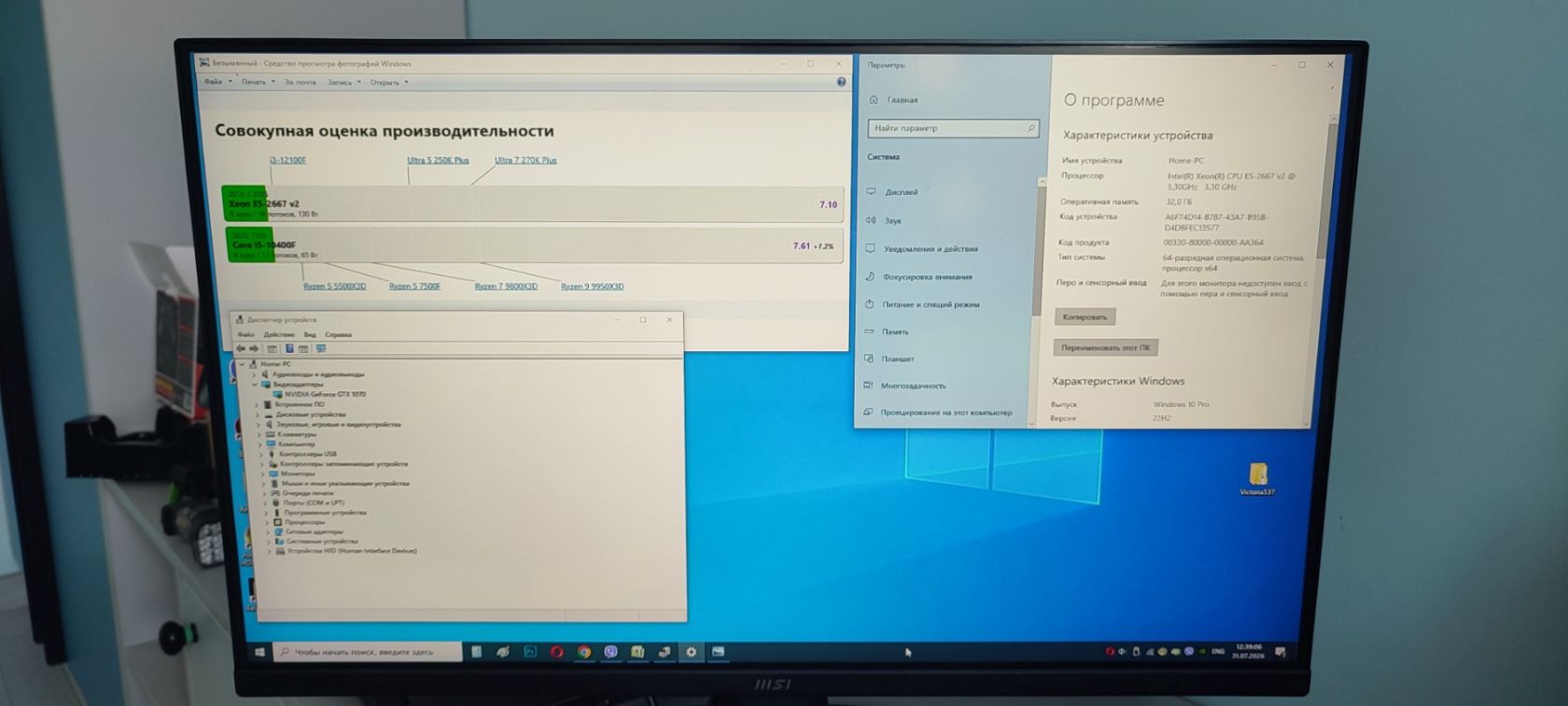Click the Копировать button in Settings
Image resolution: width=1568 pixels, height=706 pixels.
click(1085, 318)
